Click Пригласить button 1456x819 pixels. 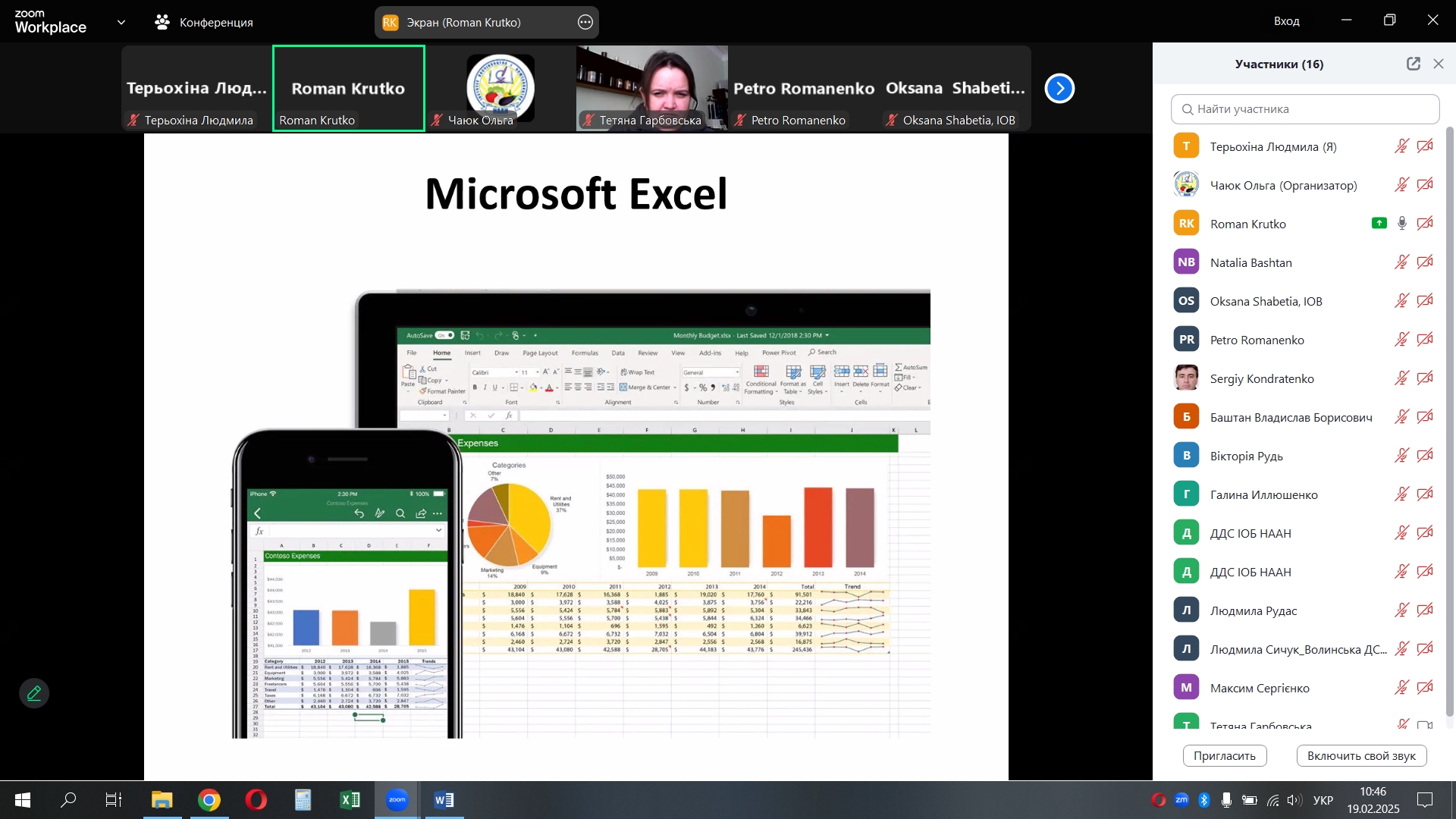tap(1225, 755)
